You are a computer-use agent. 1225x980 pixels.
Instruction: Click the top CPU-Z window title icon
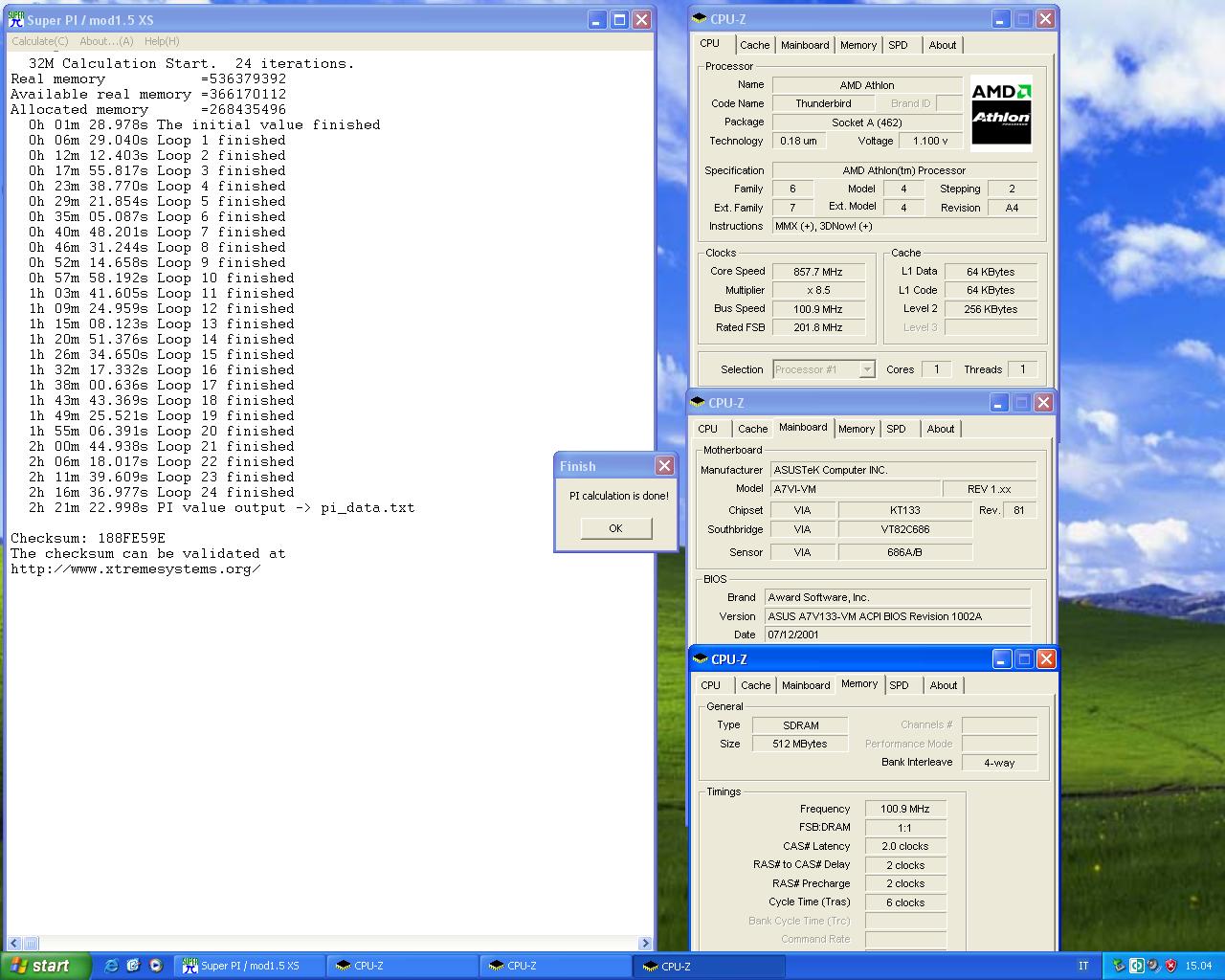point(700,19)
